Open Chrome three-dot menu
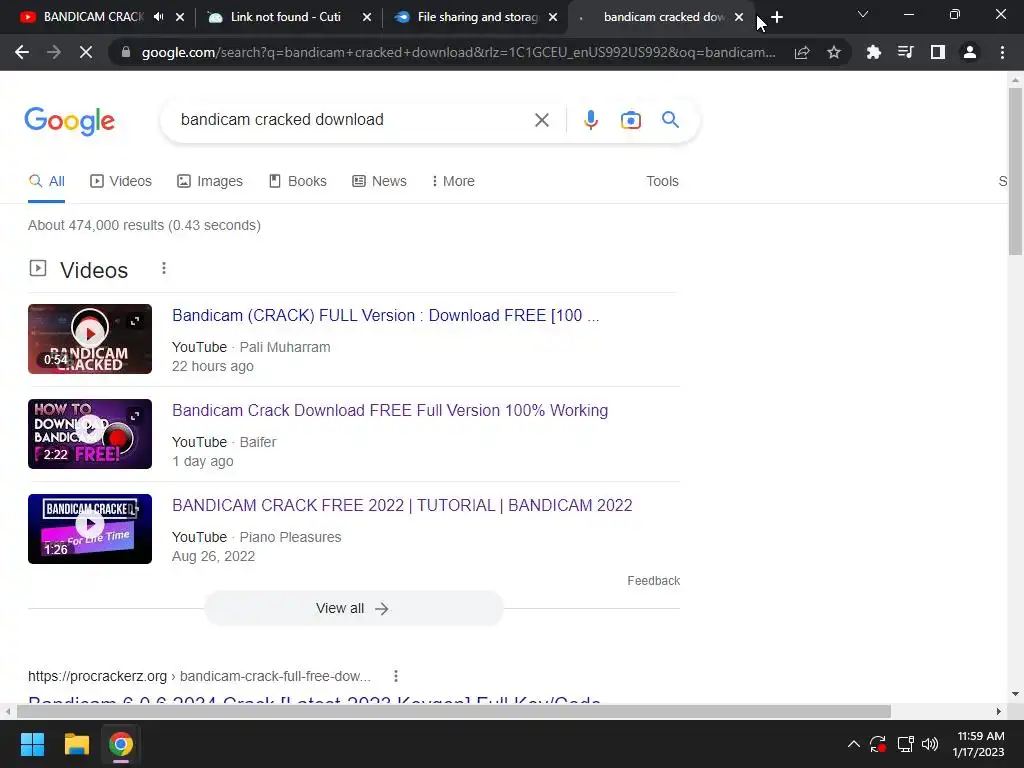The image size is (1024, 768). tap(1002, 52)
